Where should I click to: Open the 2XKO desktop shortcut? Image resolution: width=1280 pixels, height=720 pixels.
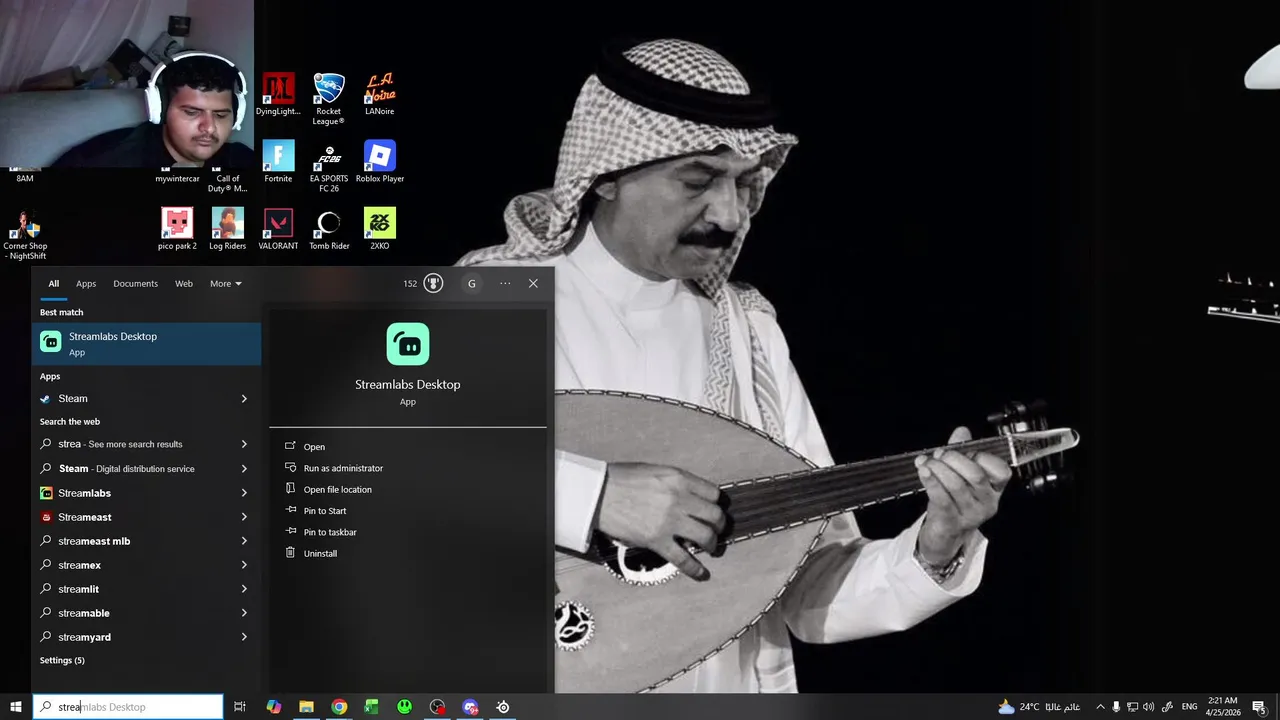380,229
